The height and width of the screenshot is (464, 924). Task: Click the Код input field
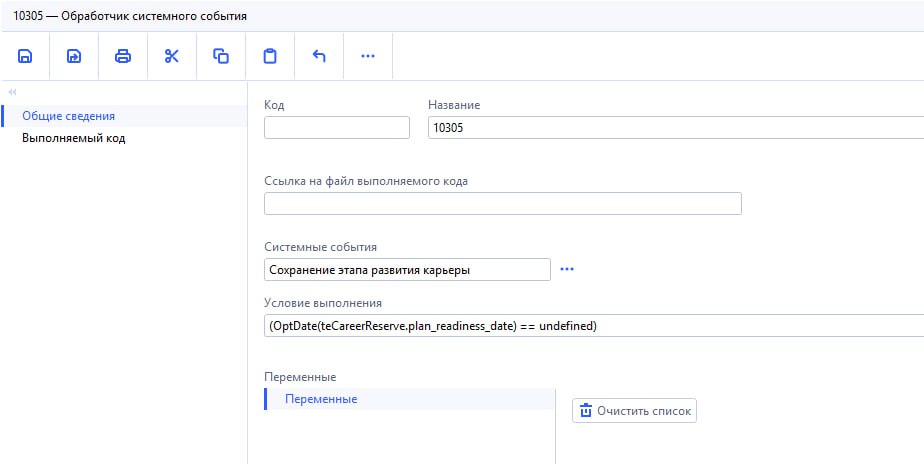337,128
